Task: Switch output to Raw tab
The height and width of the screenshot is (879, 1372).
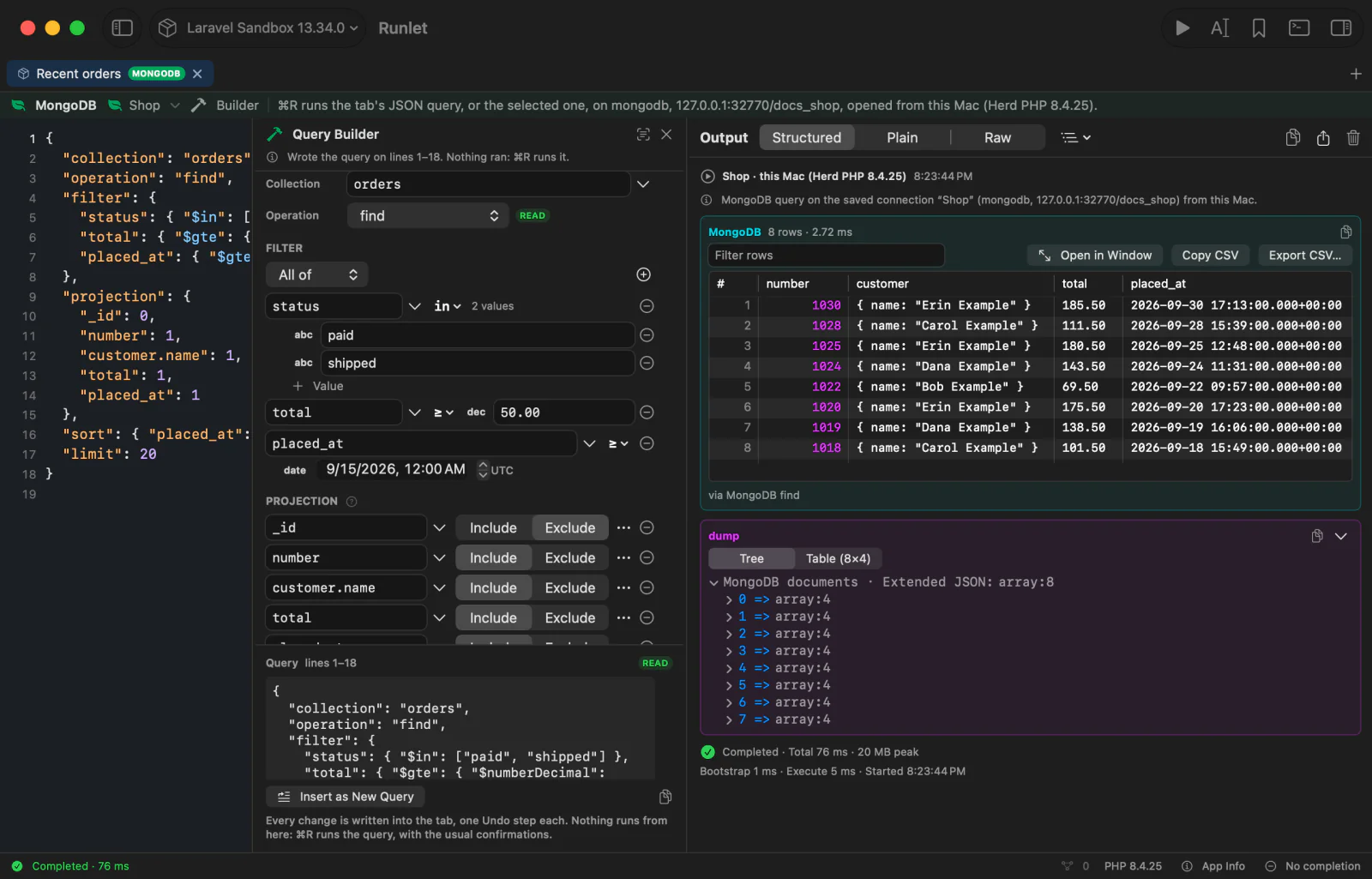Action: click(x=997, y=137)
